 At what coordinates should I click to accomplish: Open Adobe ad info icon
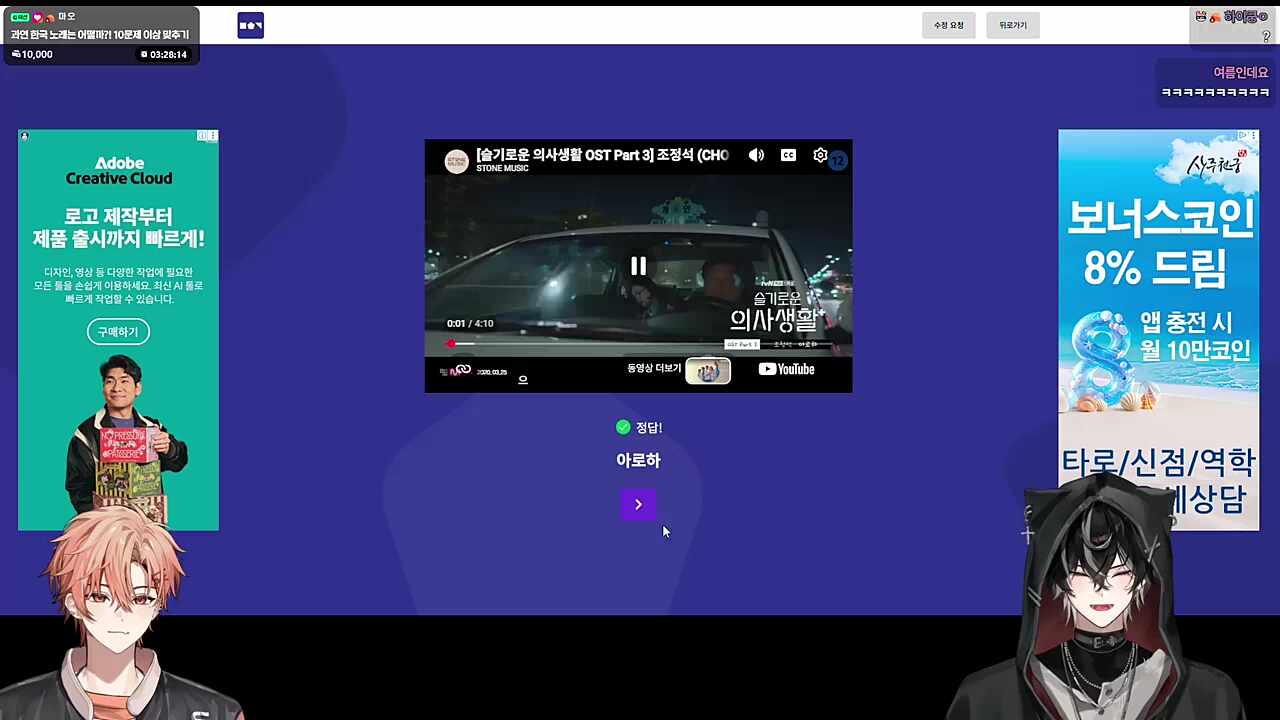[202, 135]
